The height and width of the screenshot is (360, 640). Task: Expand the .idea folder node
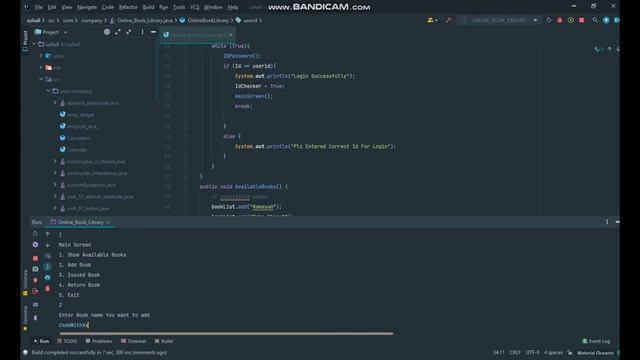[x=41, y=56]
